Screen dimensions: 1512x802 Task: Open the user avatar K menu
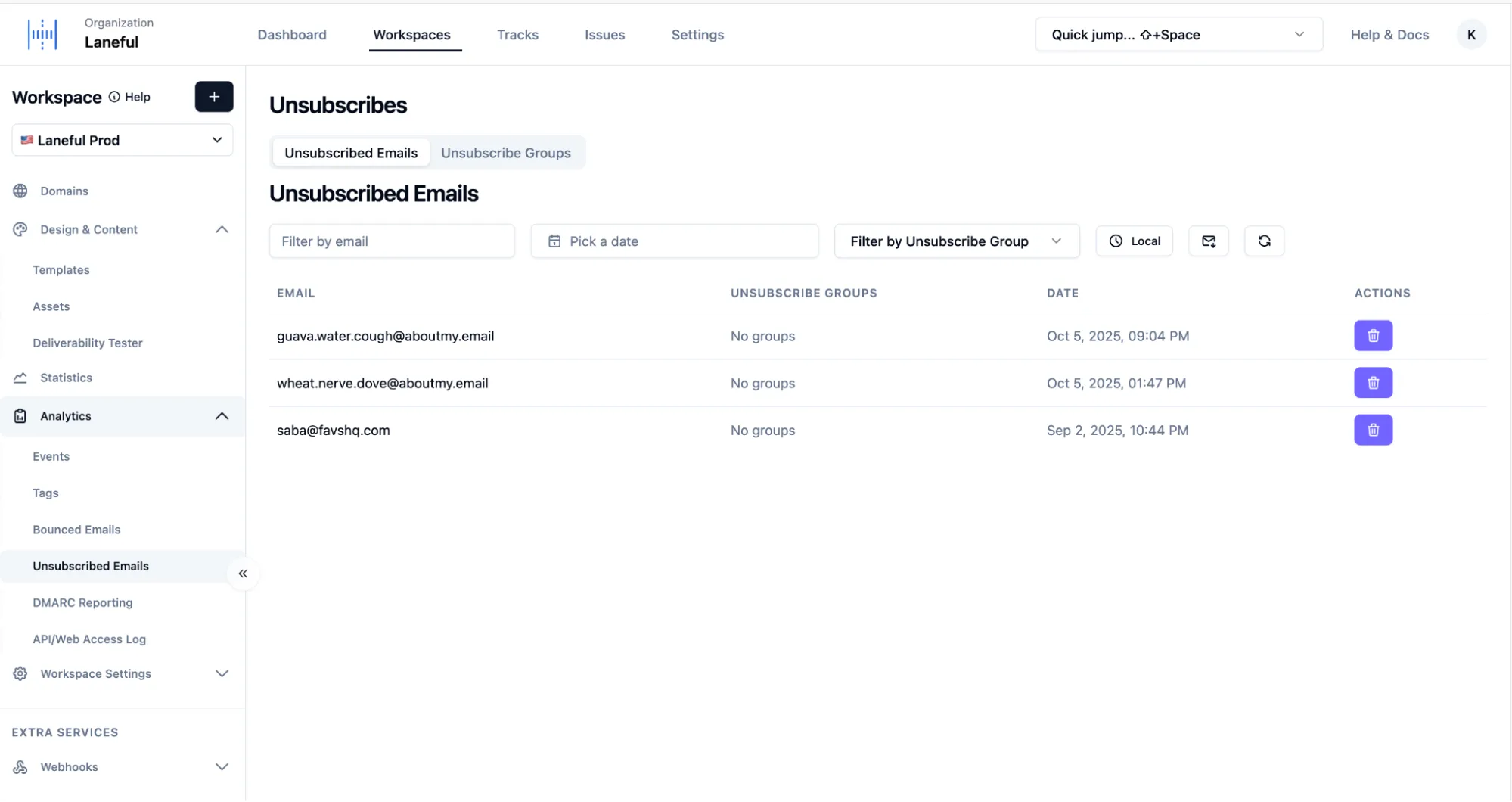click(1471, 35)
